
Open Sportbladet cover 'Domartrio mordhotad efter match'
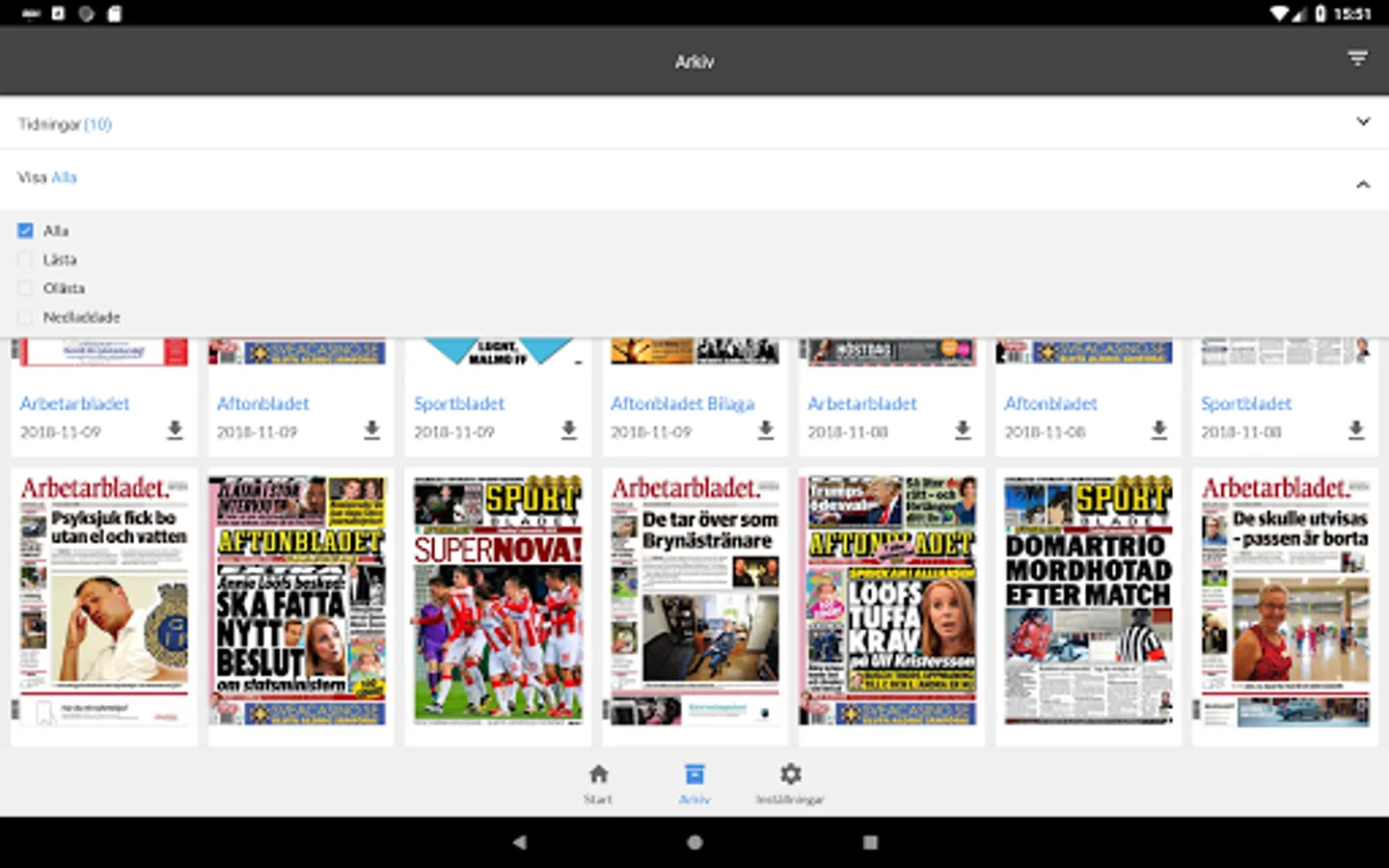(1088, 600)
